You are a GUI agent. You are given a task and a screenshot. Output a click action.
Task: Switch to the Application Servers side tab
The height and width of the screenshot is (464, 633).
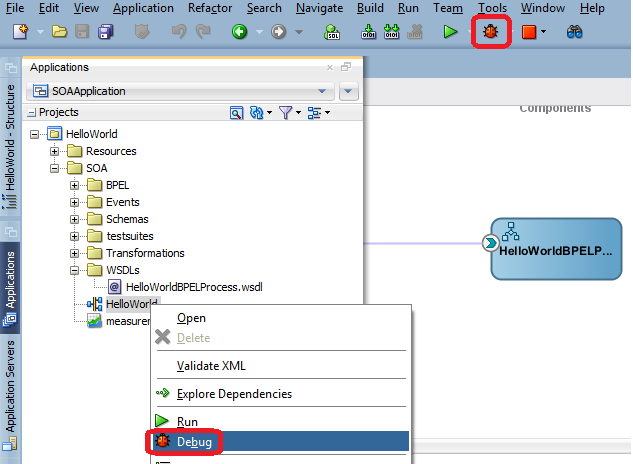[10, 395]
